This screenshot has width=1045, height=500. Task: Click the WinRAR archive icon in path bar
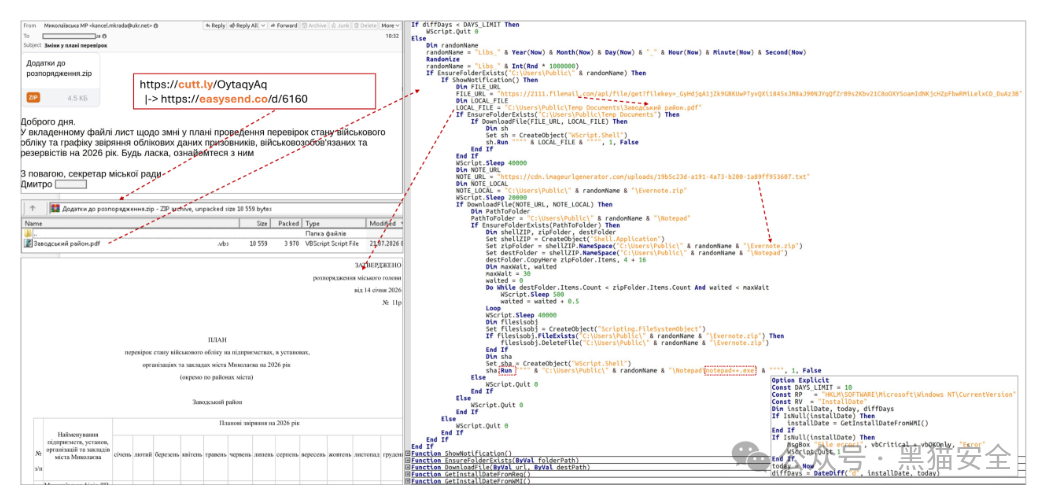point(56,208)
